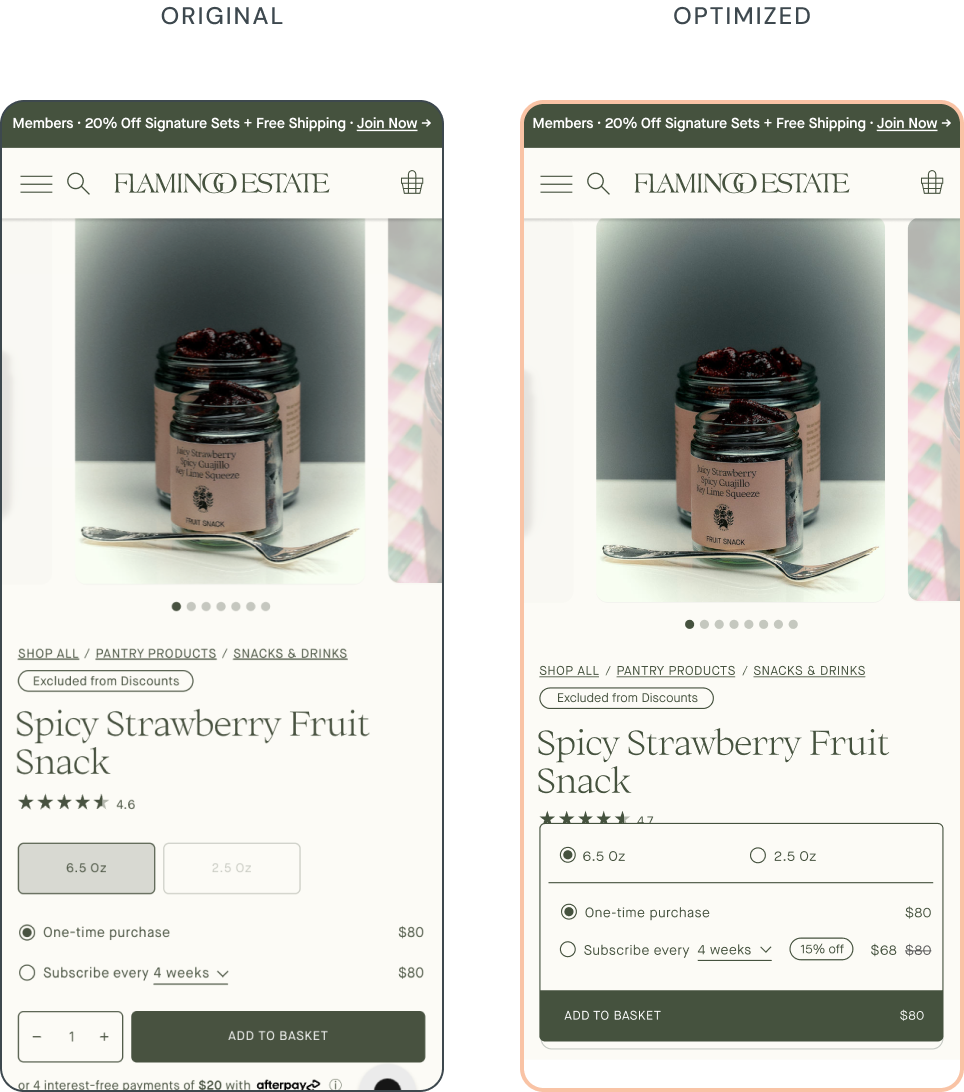Open Pantry Products breadcrumb in Original
Screen dimensions: 964x1092
(156, 653)
